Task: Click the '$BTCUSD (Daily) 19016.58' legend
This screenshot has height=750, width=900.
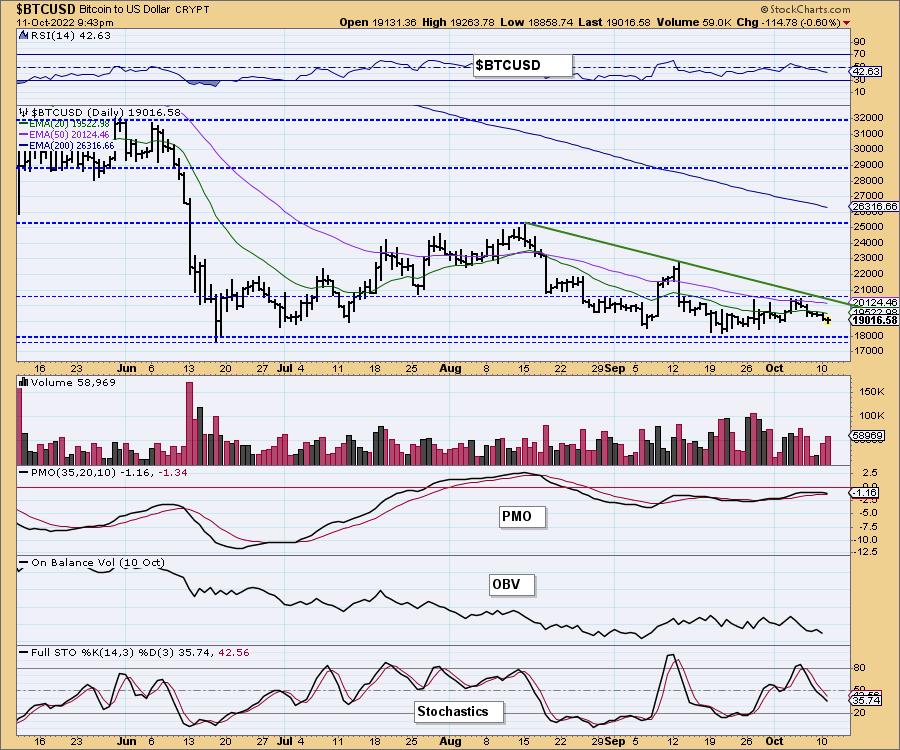Action: [106, 112]
